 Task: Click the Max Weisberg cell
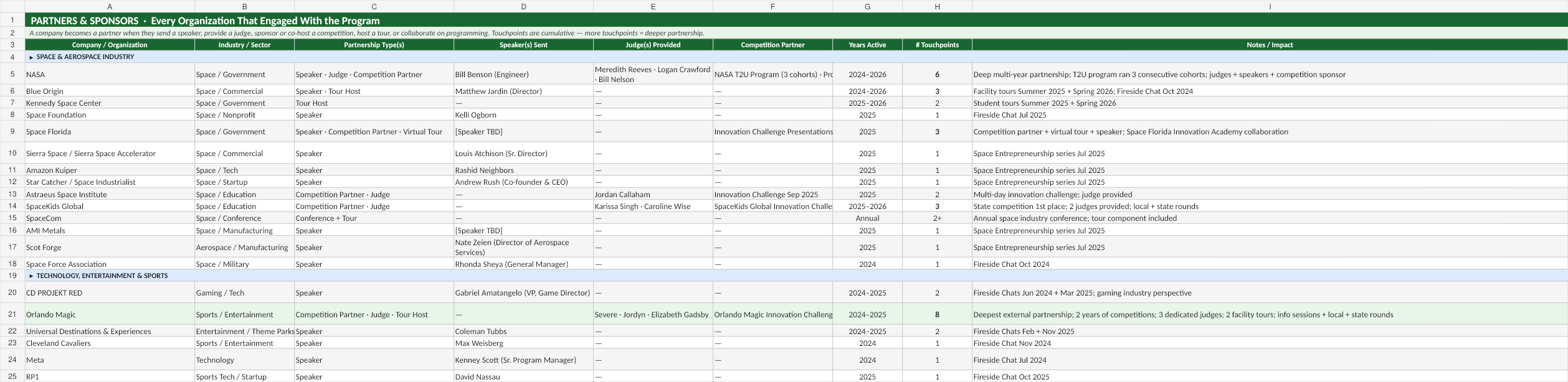(x=523, y=343)
